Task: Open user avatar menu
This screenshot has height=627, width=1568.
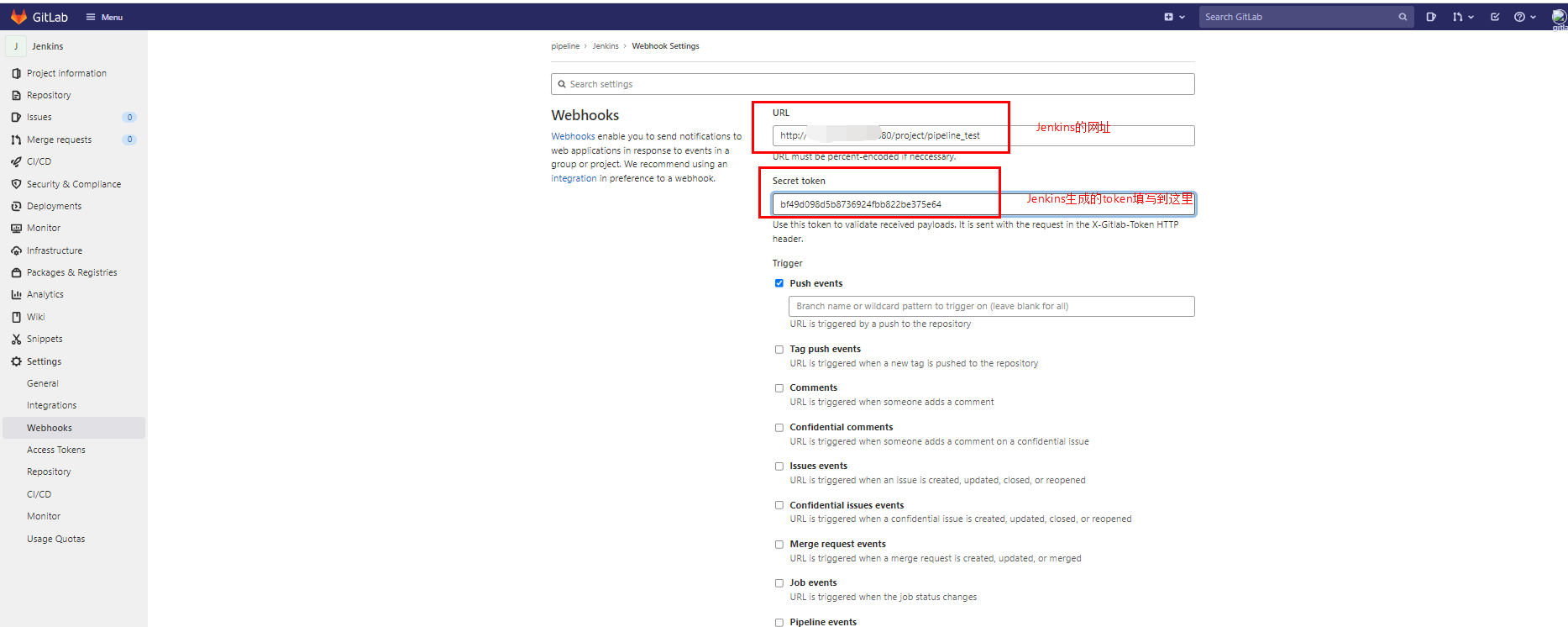Action: pos(1559,18)
